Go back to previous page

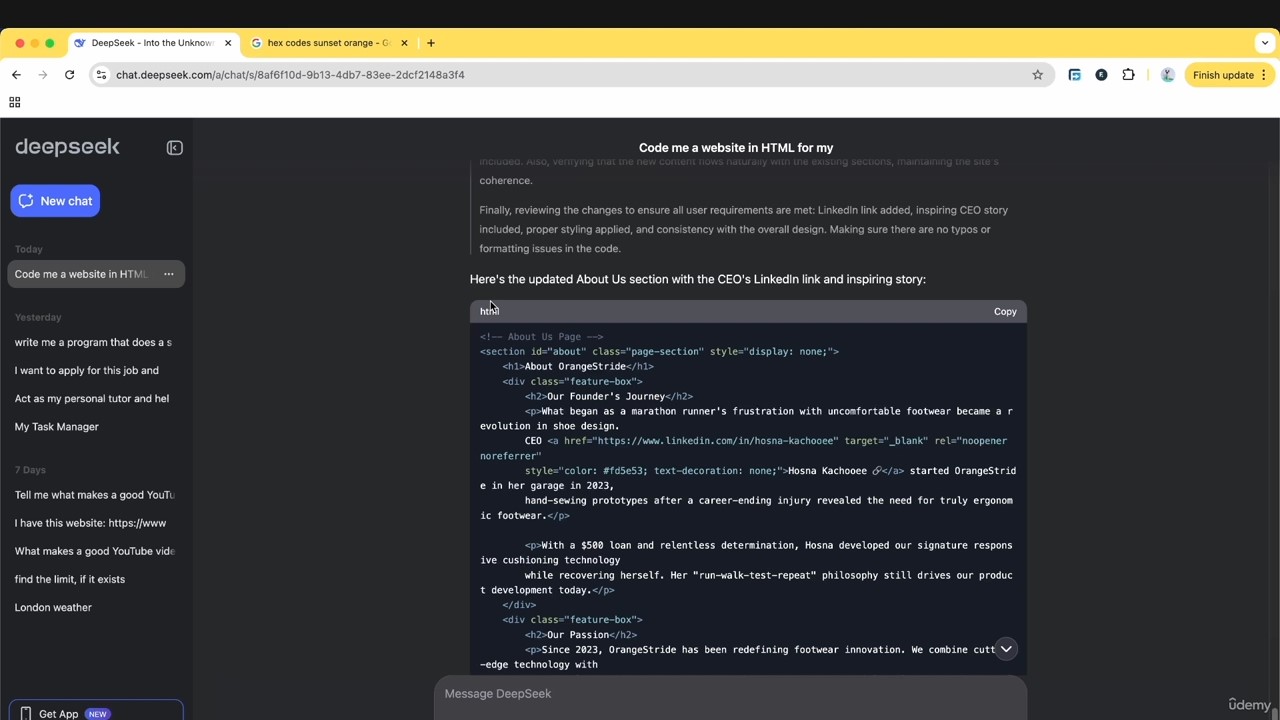pyautogui.click(x=16, y=75)
